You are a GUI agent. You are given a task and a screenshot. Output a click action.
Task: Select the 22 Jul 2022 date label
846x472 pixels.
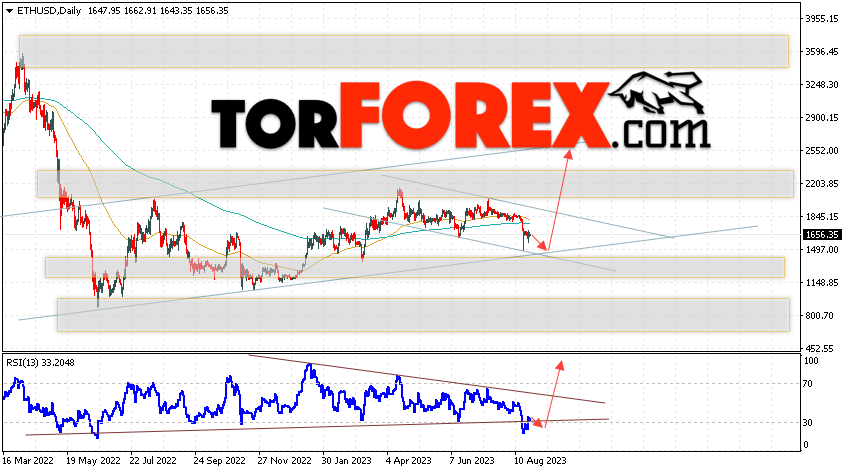point(153,461)
